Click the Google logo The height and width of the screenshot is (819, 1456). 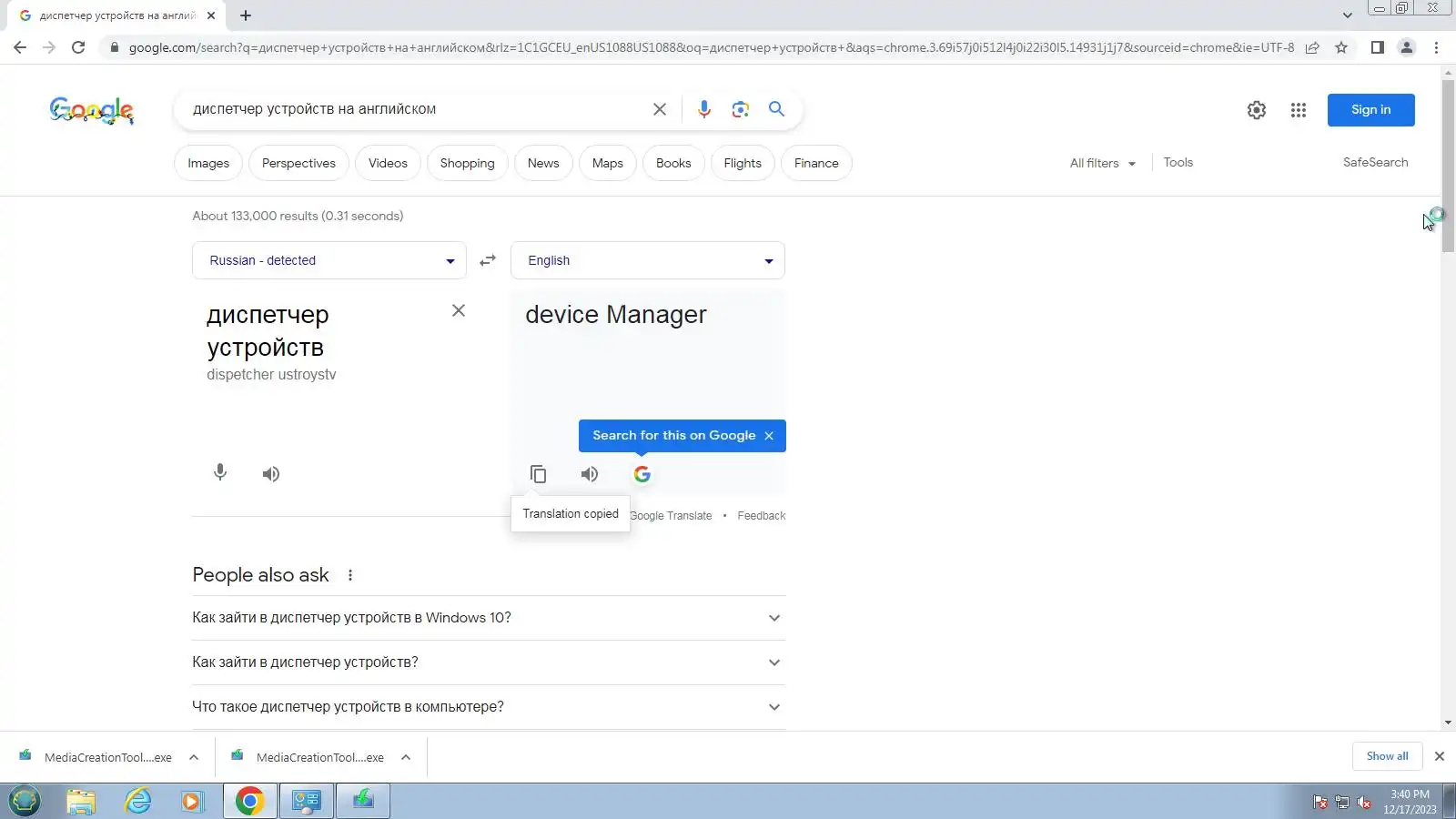point(92,110)
